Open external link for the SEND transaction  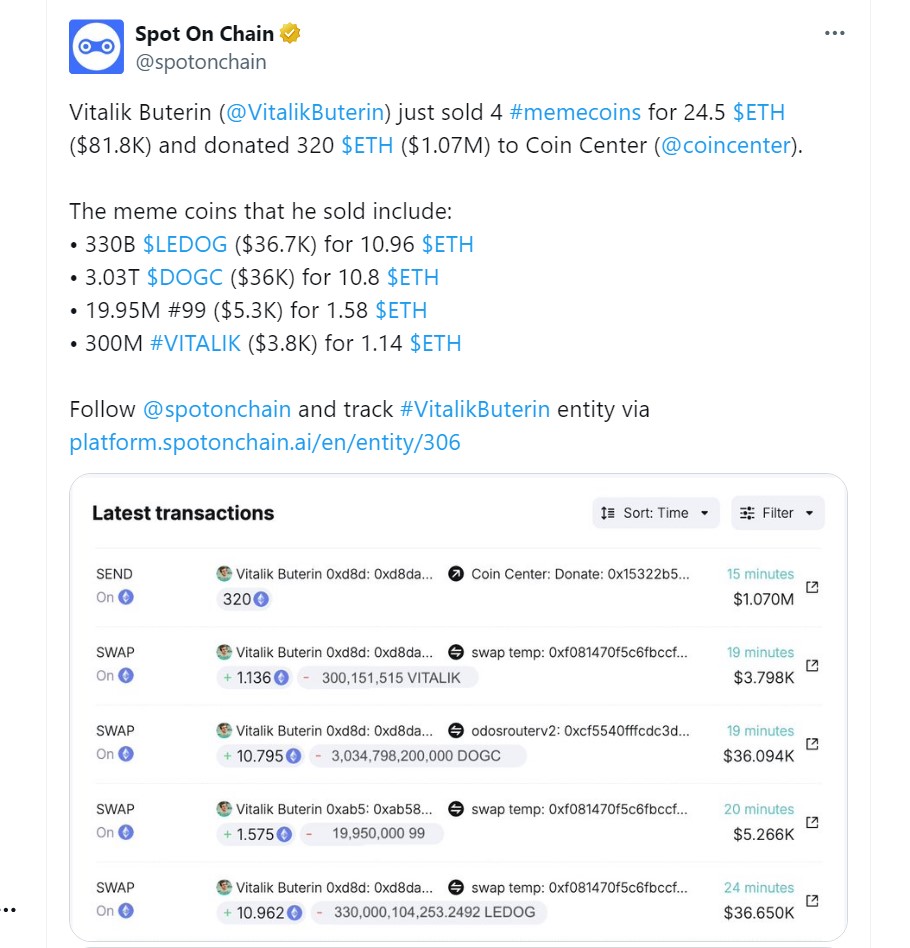coord(812,587)
